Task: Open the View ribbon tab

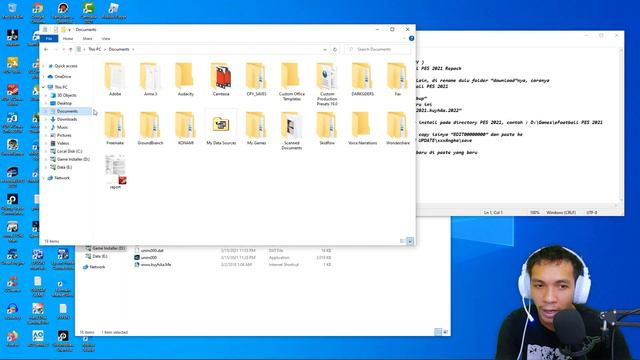Action: (106, 38)
